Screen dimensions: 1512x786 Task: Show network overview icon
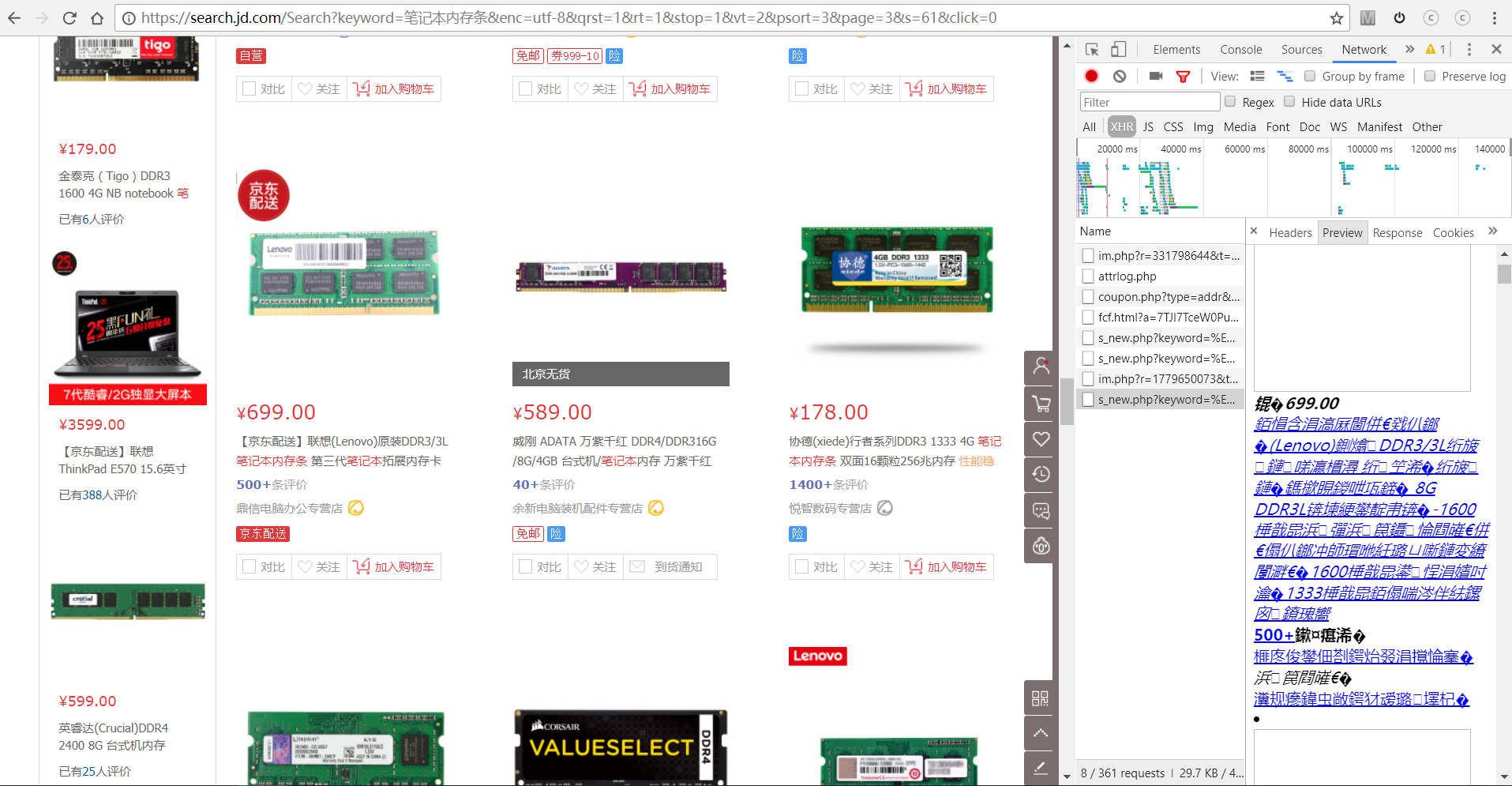point(1285,76)
